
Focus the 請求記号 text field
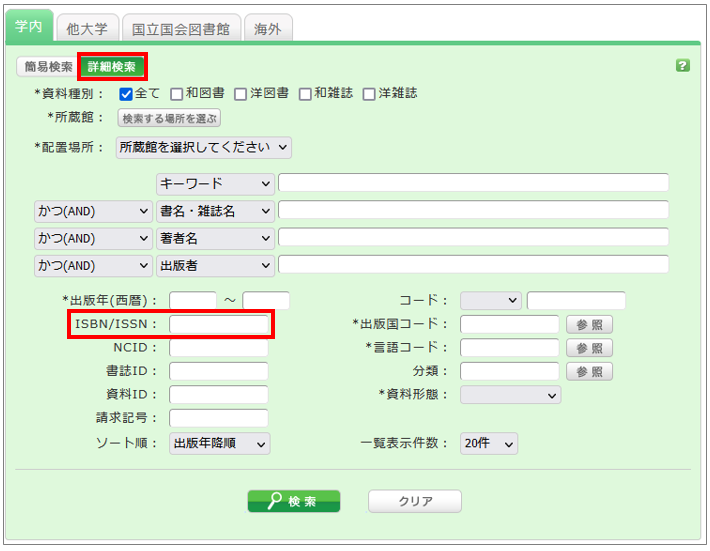219,418
